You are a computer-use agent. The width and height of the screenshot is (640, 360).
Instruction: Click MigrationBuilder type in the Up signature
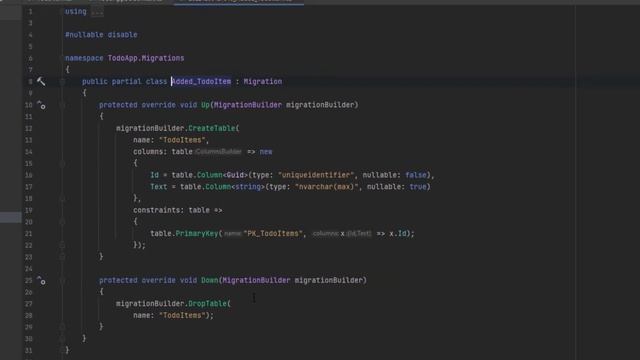[248, 105]
